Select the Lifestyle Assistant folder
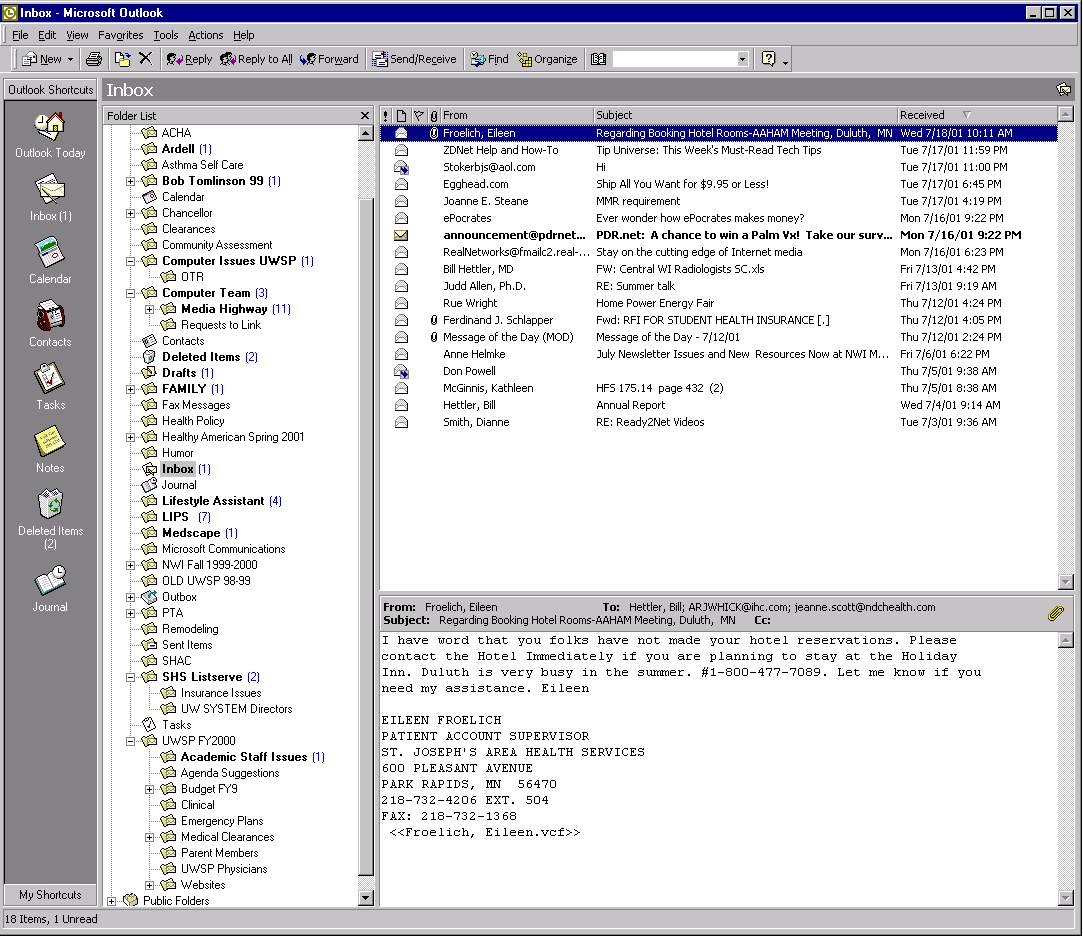The image size is (1083, 939). pyautogui.click(x=213, y=501)
